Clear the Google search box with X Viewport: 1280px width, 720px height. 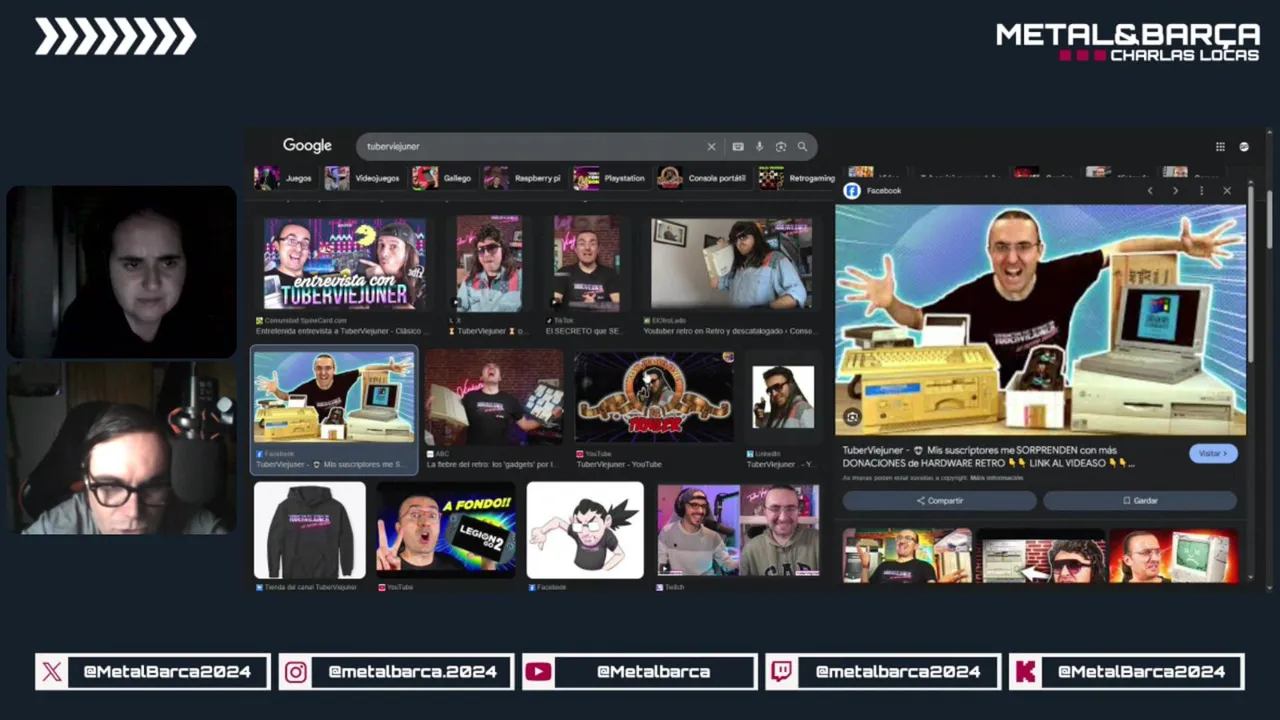[x=711, y=147]
